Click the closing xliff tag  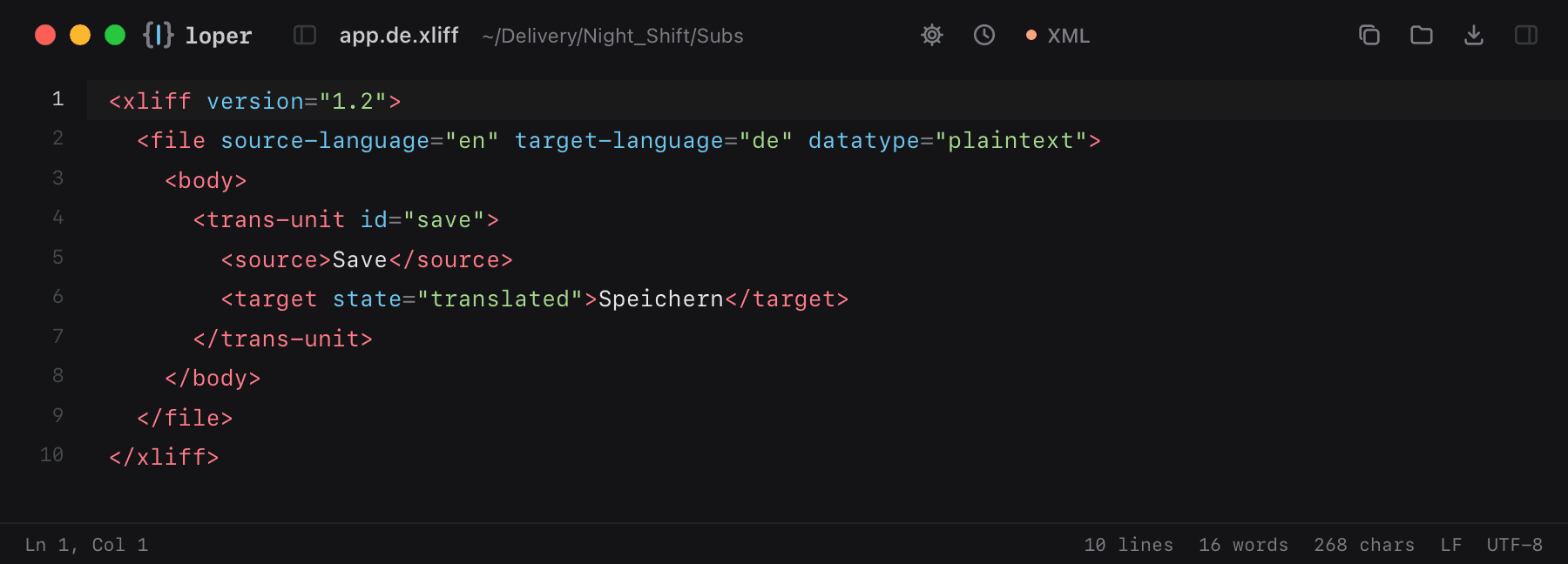pos(164,458)
